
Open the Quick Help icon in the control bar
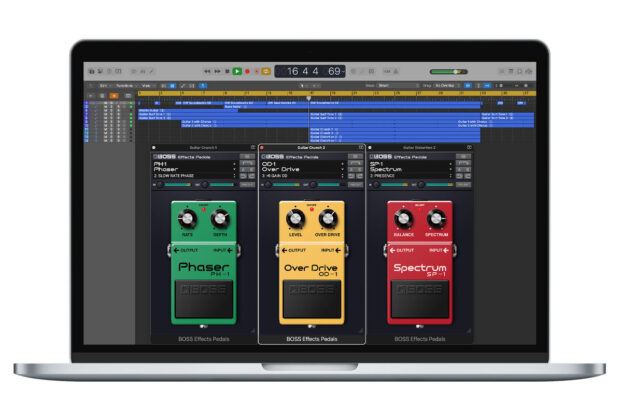(110, 72)
